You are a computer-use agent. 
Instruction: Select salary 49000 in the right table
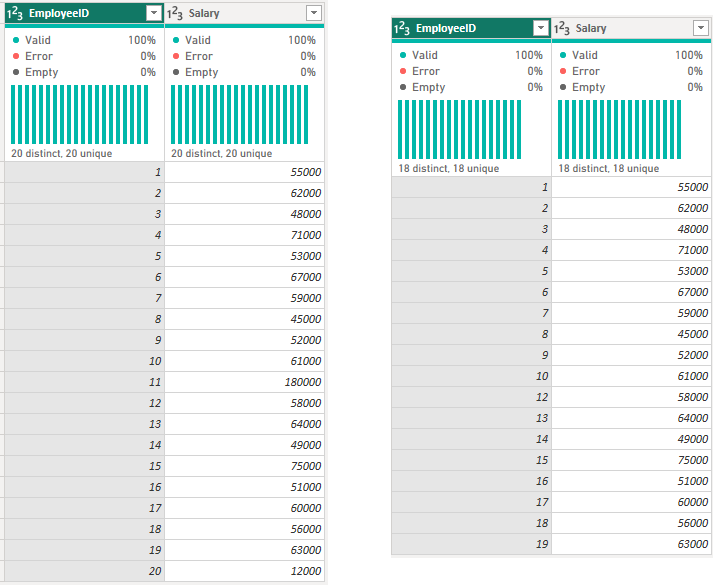point(631,439)
